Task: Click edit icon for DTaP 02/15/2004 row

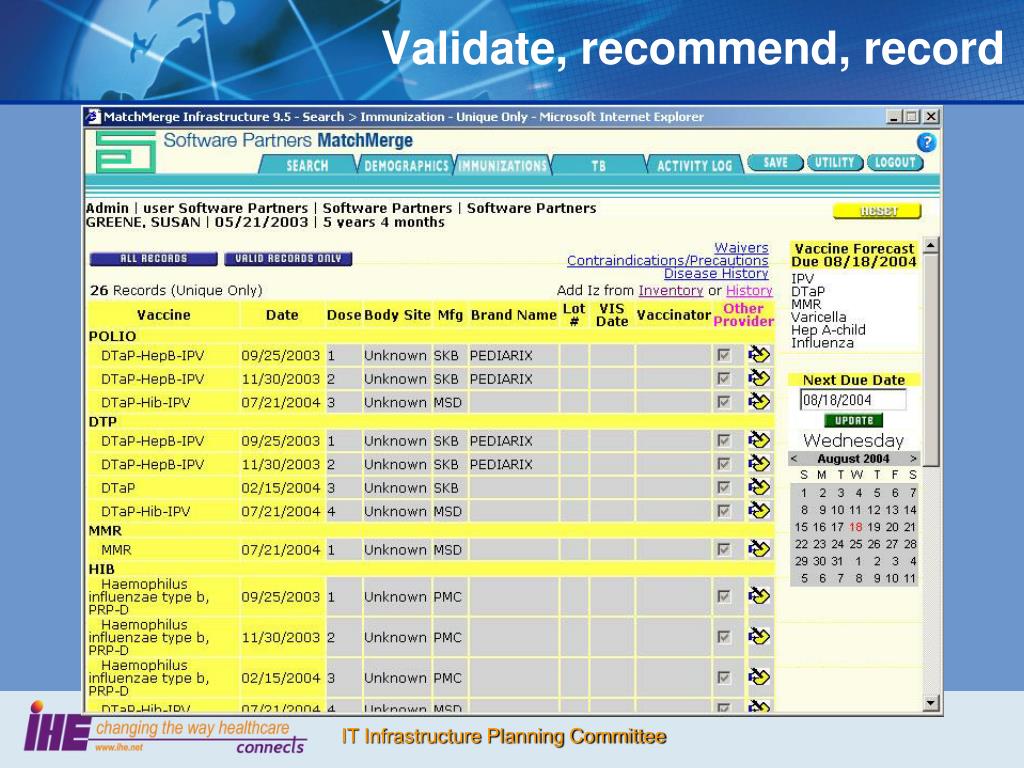Action: [759, 487]
